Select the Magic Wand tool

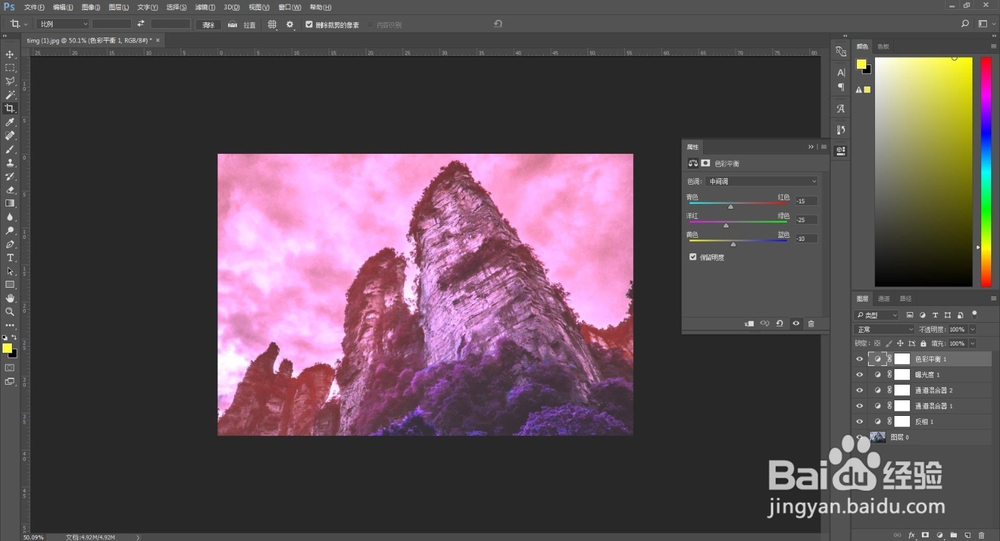(x=10, y=94)
